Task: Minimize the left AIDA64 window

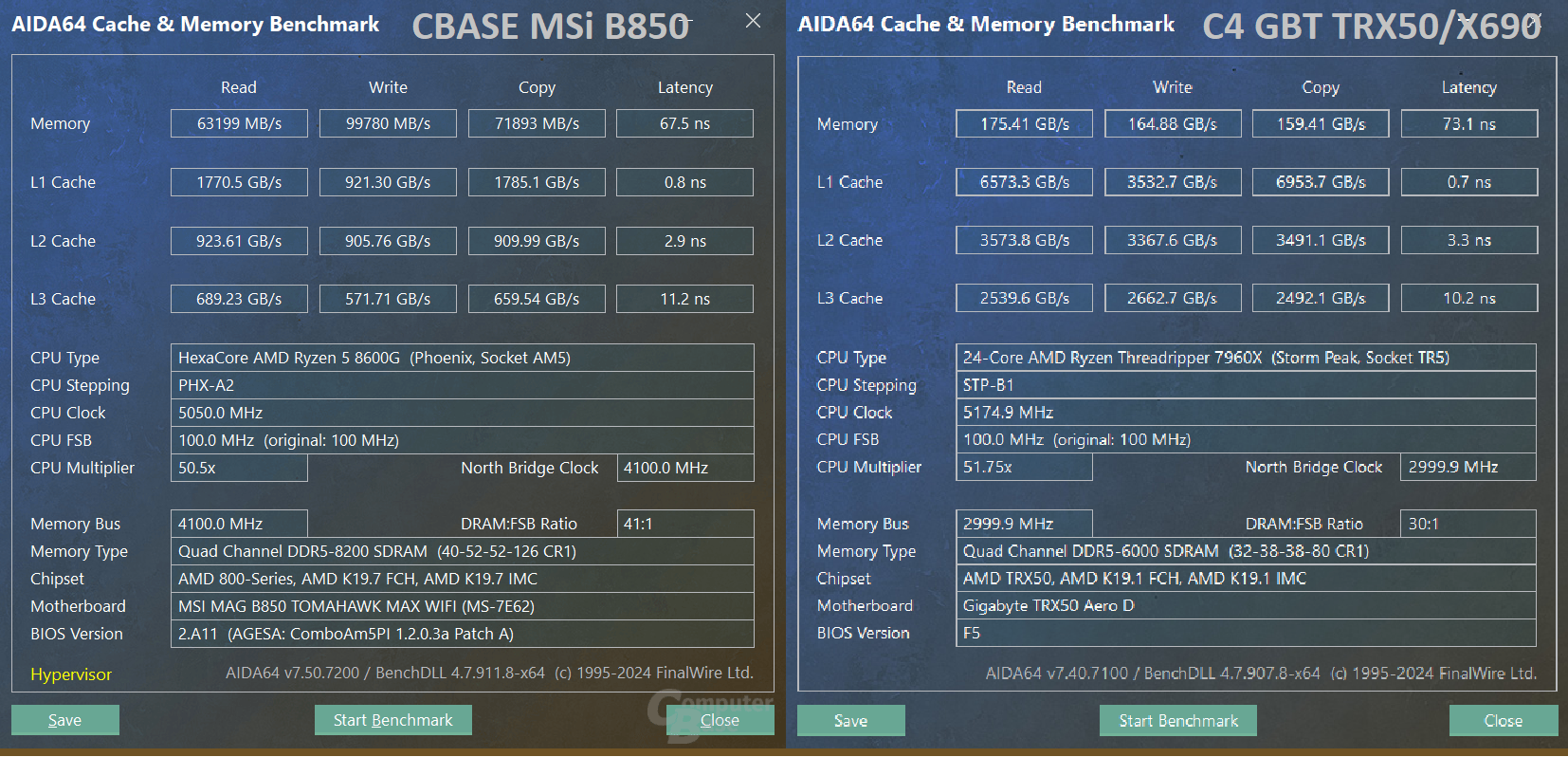Action: coord(685,21)
